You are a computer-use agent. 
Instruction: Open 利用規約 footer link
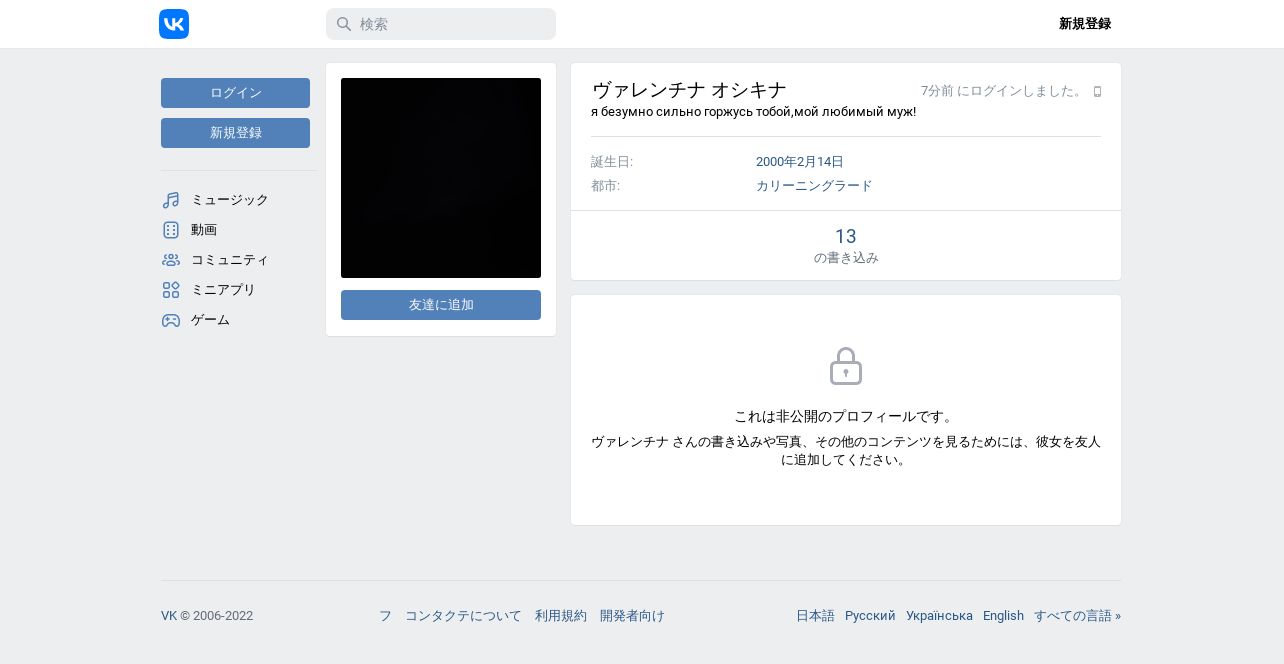pos(561,616)
